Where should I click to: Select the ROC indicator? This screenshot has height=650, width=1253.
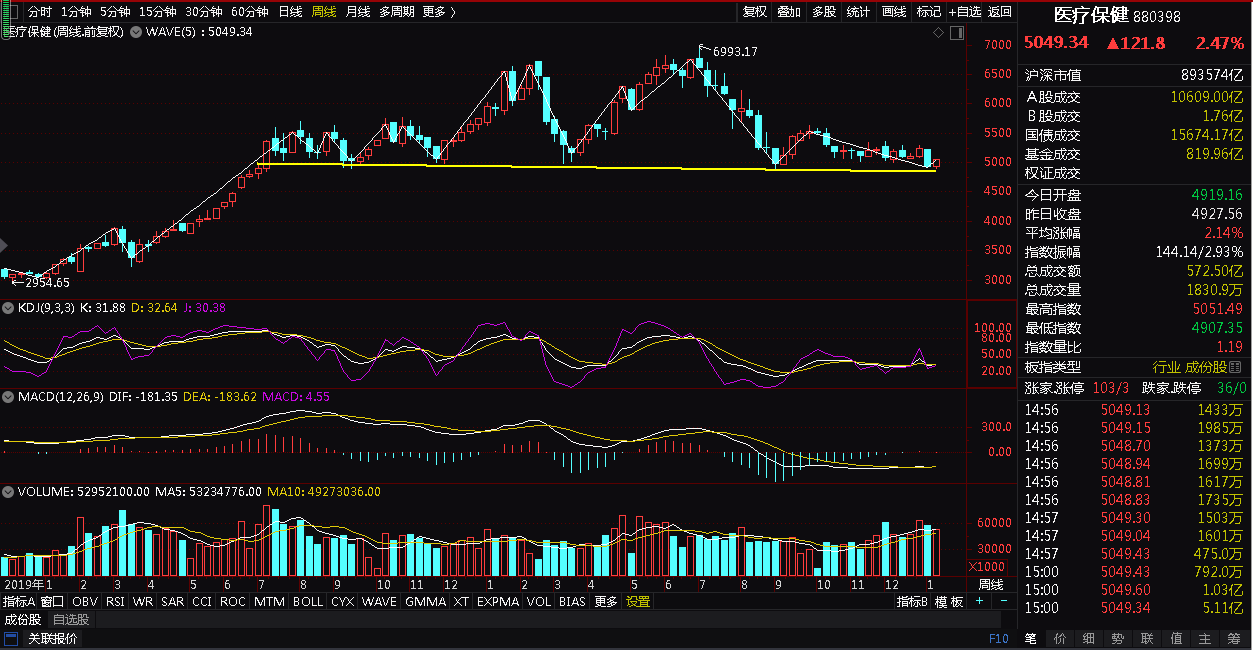[x=232, y=601]
